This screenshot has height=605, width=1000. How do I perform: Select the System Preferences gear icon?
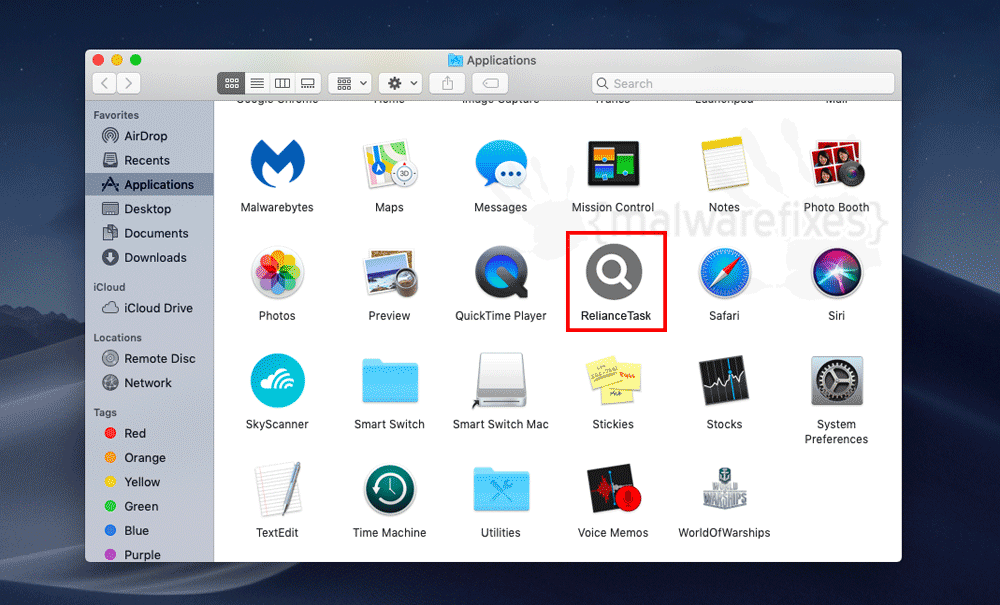click(836, 381)
